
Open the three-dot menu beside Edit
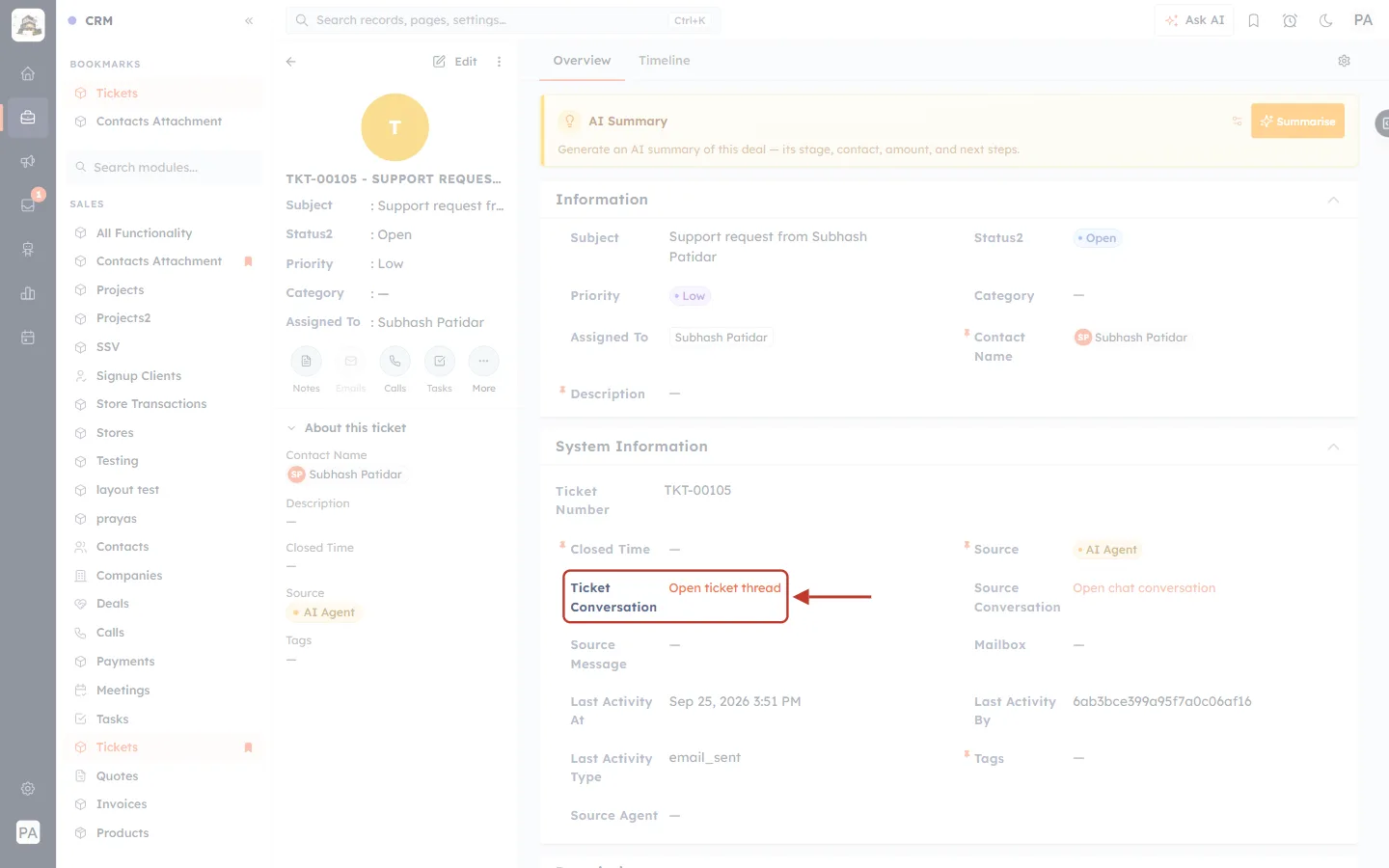point(499,61)
